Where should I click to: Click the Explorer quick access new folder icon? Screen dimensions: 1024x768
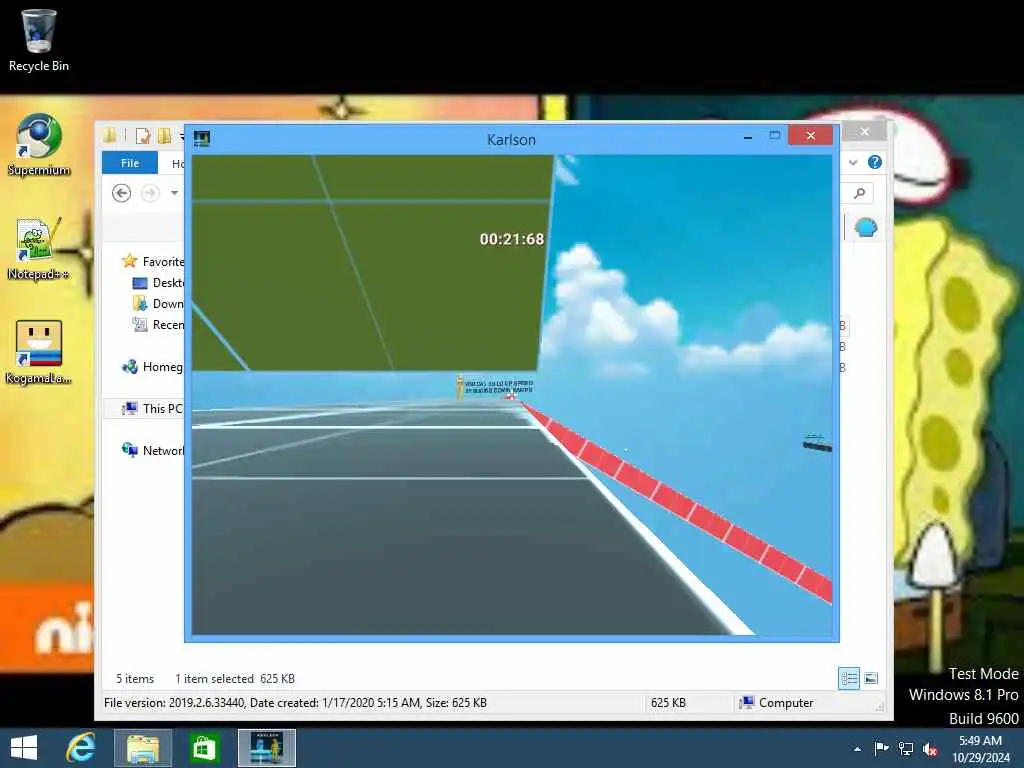pyautogui.click(x=165, y=136)
